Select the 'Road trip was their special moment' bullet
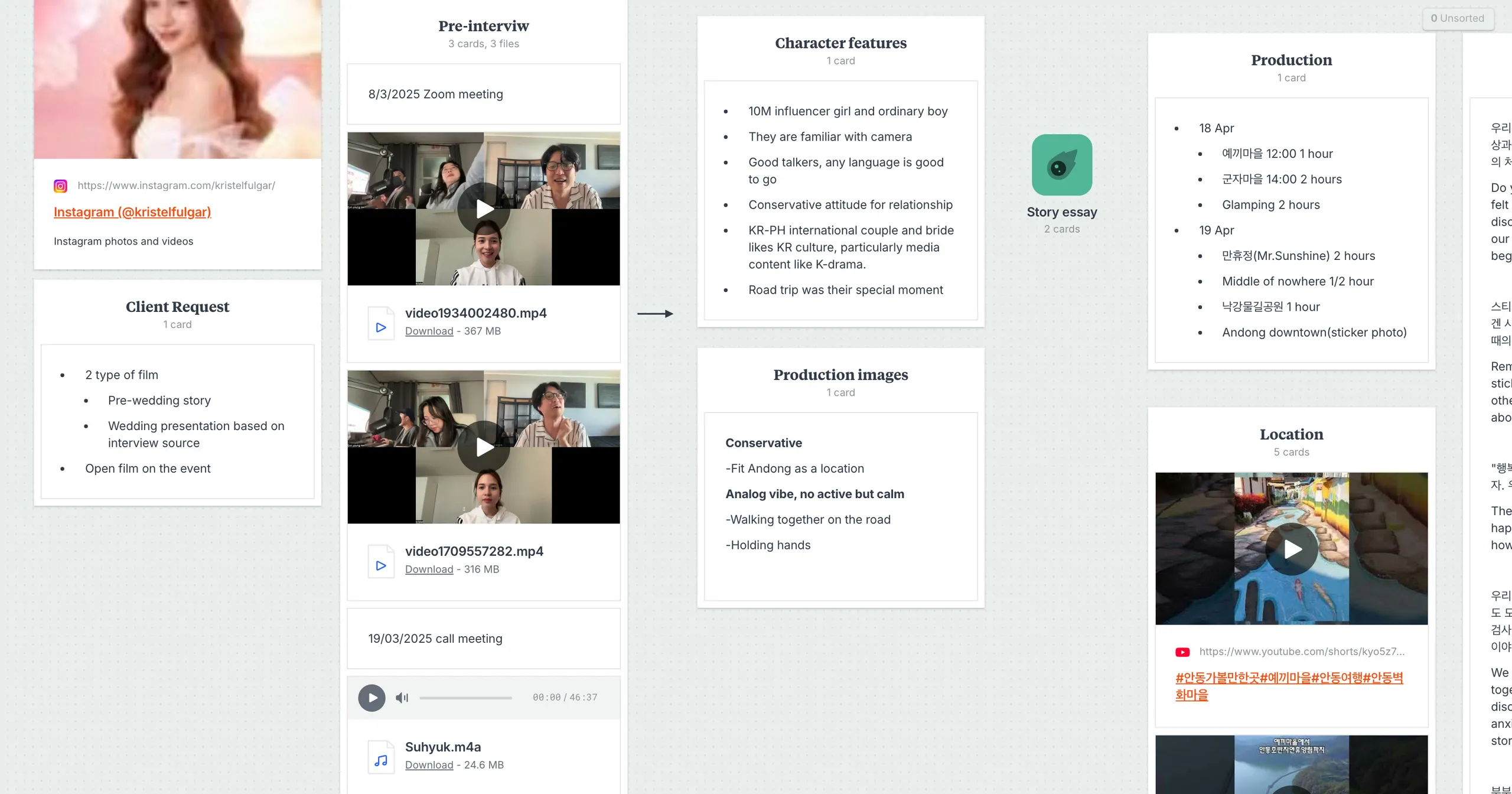This screenshot has height=794, width=1512. click(845, 290)
